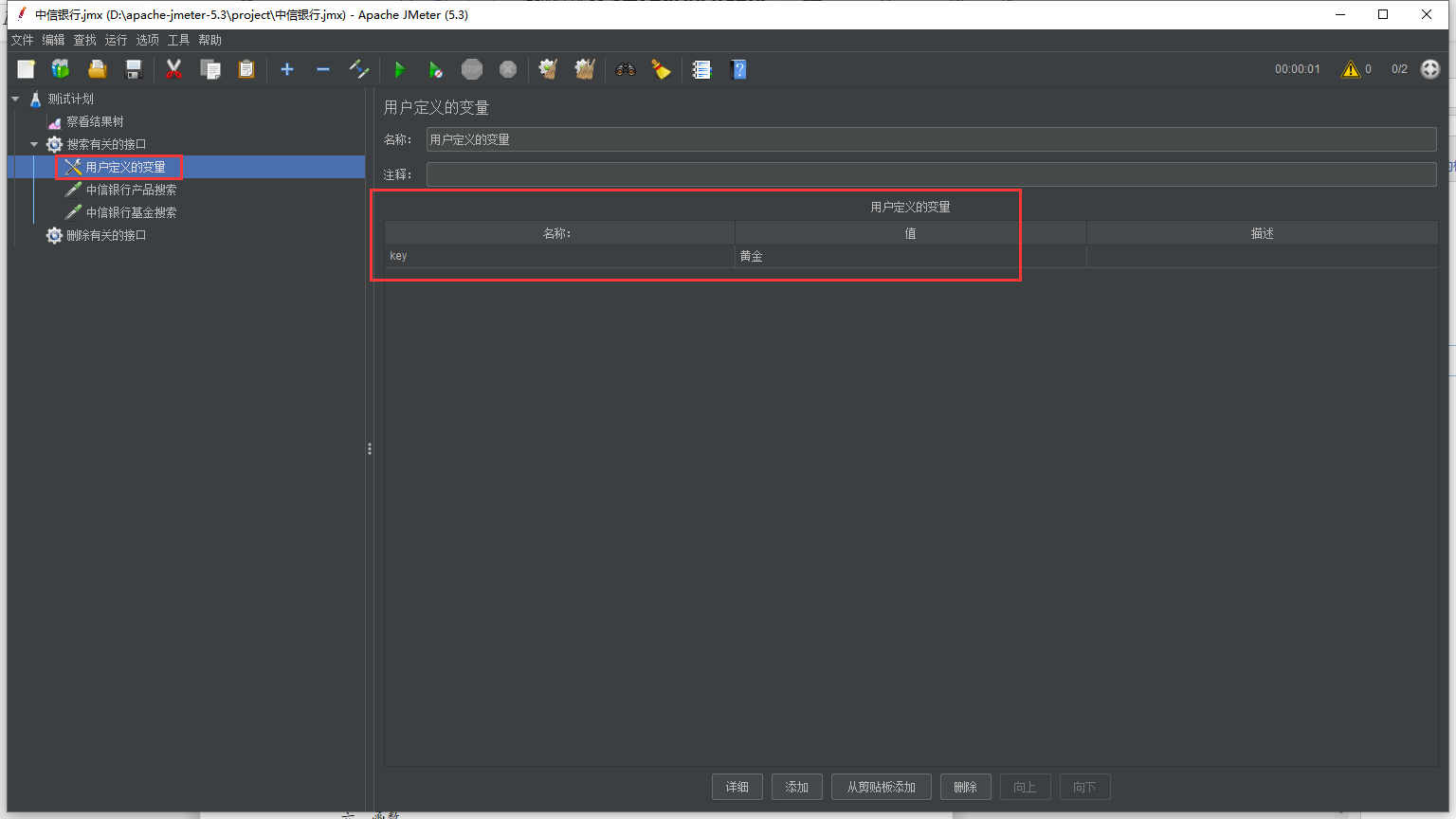This screenshot has height=819, width=1456.
Task: Create a new test plan
Action: [x=26, y=69]
